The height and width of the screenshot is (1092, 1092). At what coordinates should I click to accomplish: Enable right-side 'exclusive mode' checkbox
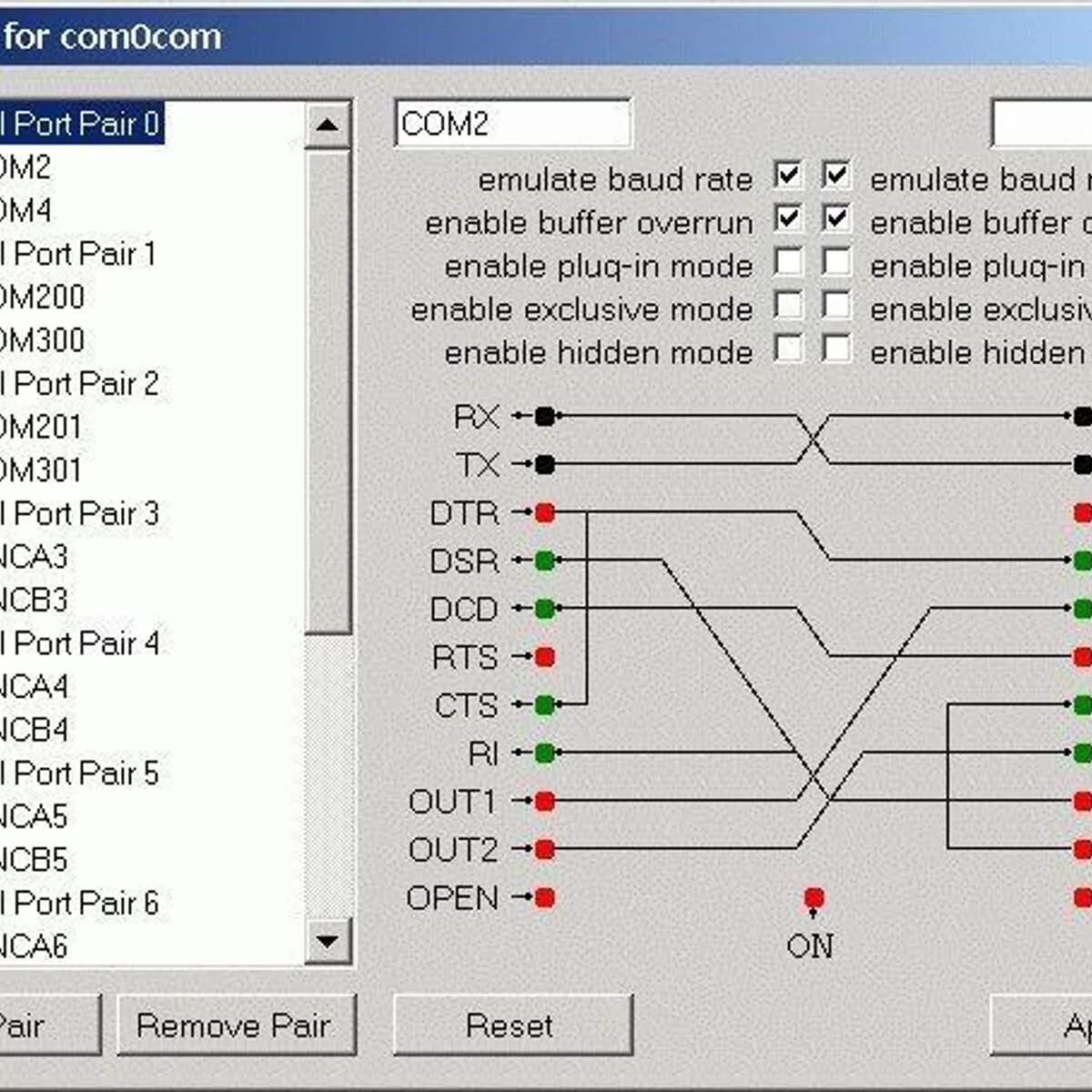click(x=836, y=305)
